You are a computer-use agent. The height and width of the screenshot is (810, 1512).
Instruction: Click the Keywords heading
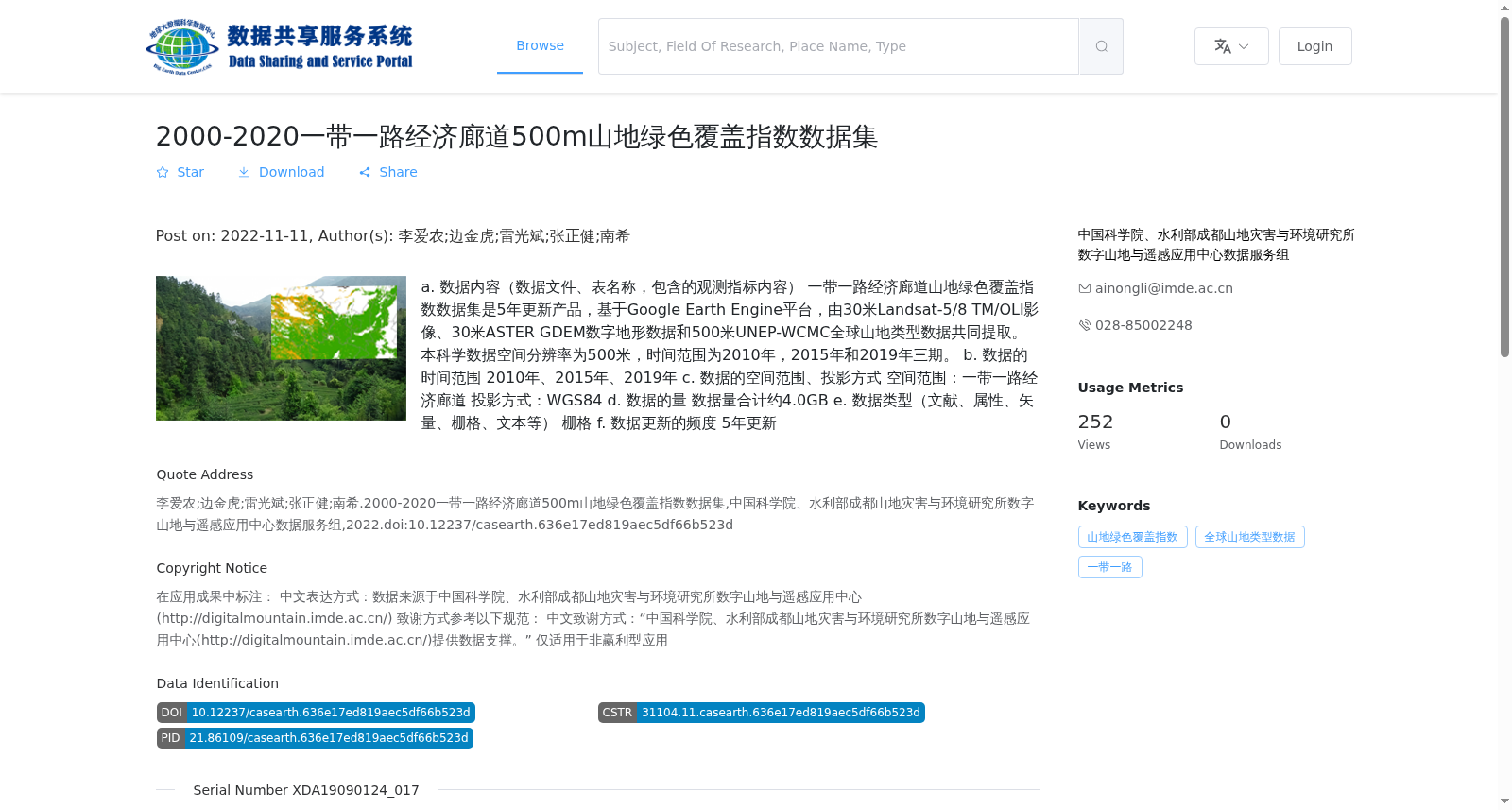tap(1114, 506)
